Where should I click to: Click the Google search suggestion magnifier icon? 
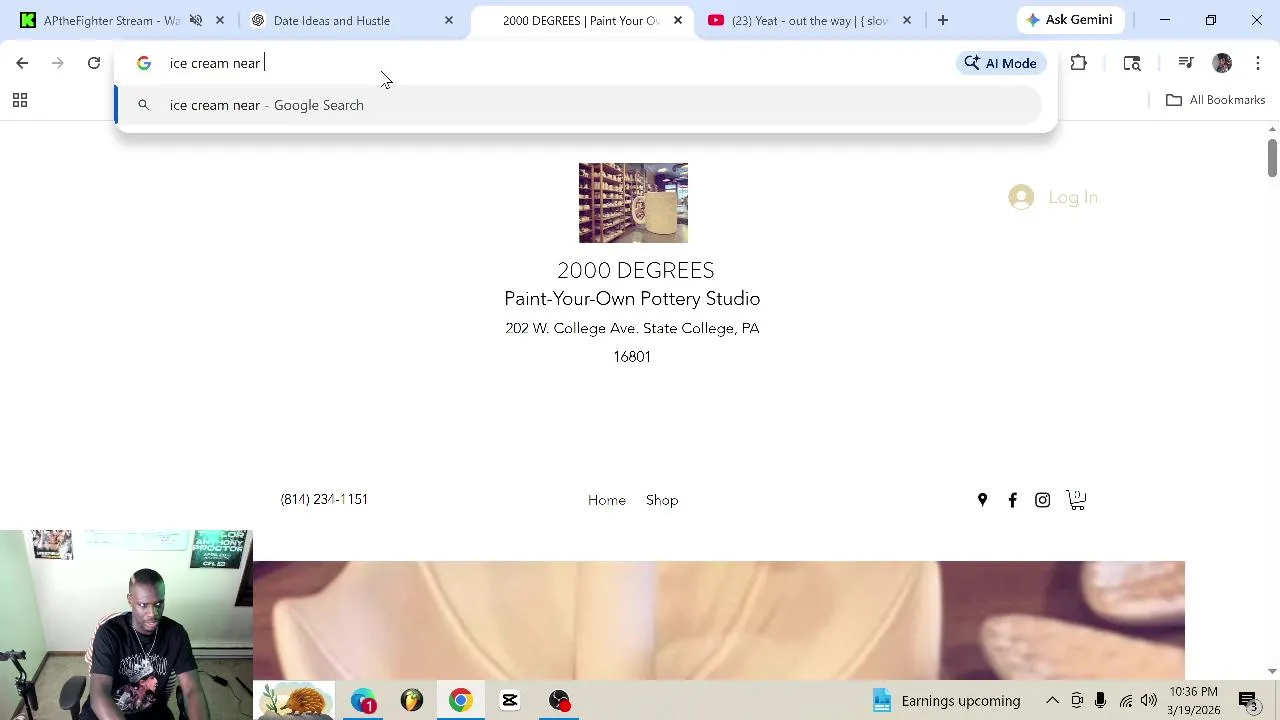pyautogui.click(x=144, y=105)
